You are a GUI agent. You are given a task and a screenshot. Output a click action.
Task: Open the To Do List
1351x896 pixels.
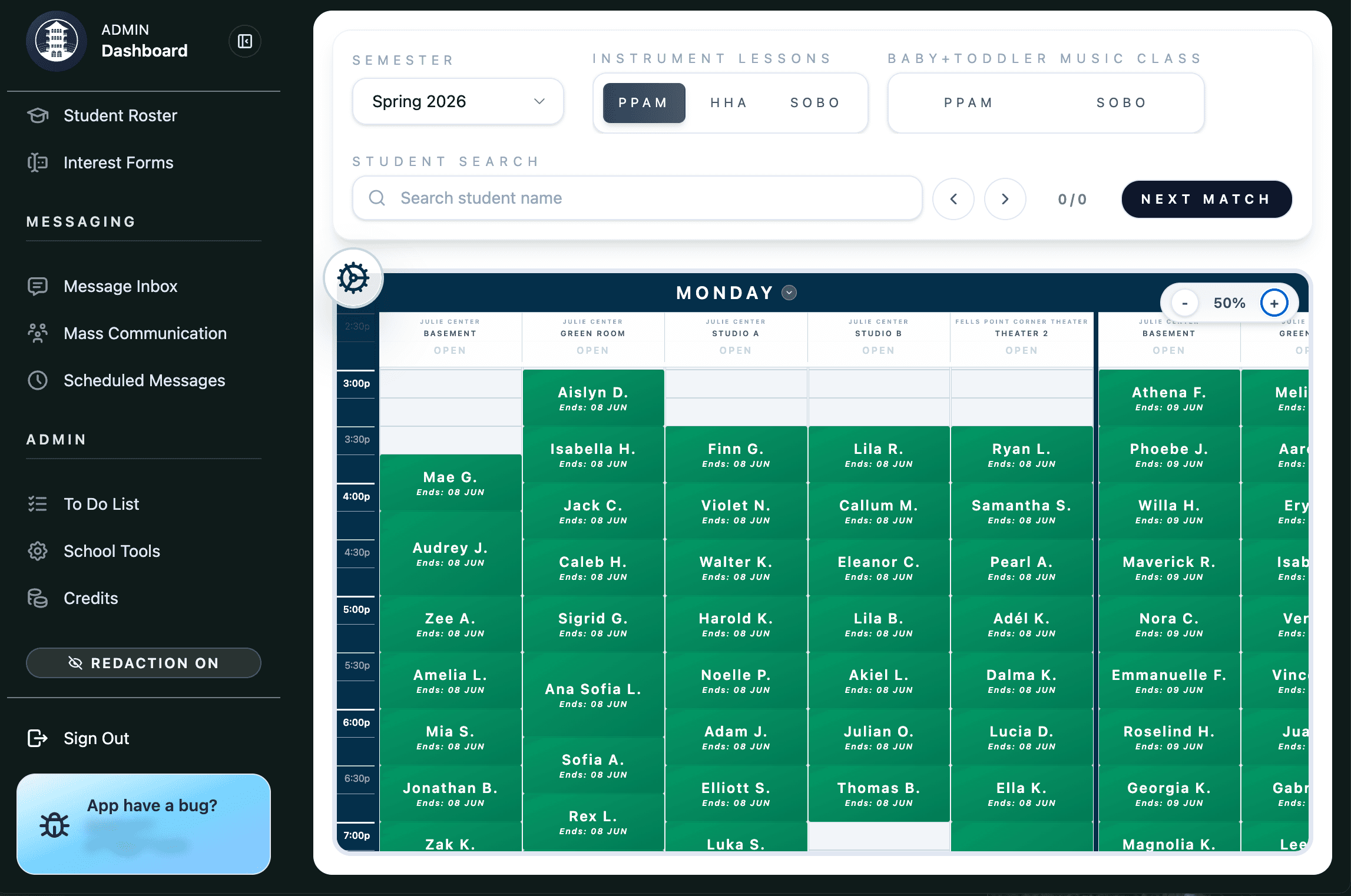pyautogui.click(x=101, y=503)
